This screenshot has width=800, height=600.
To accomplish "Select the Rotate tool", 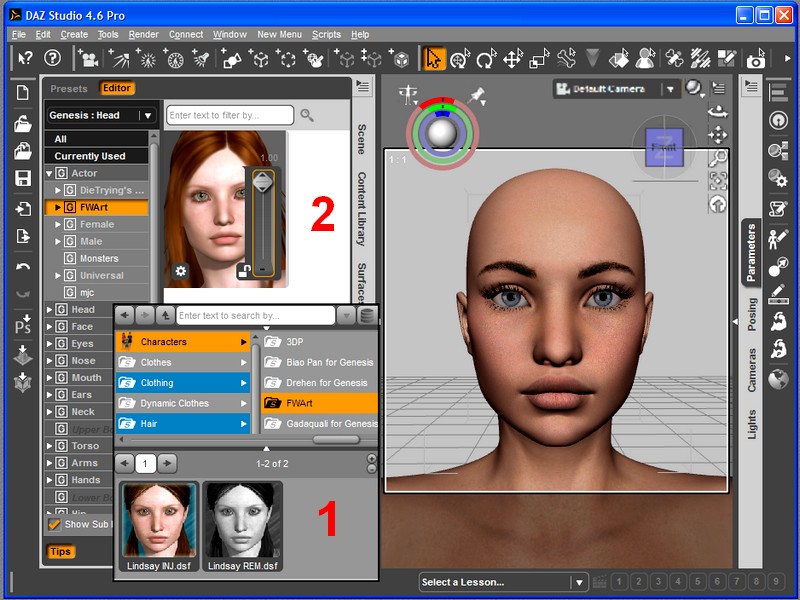I will [486, 59].
